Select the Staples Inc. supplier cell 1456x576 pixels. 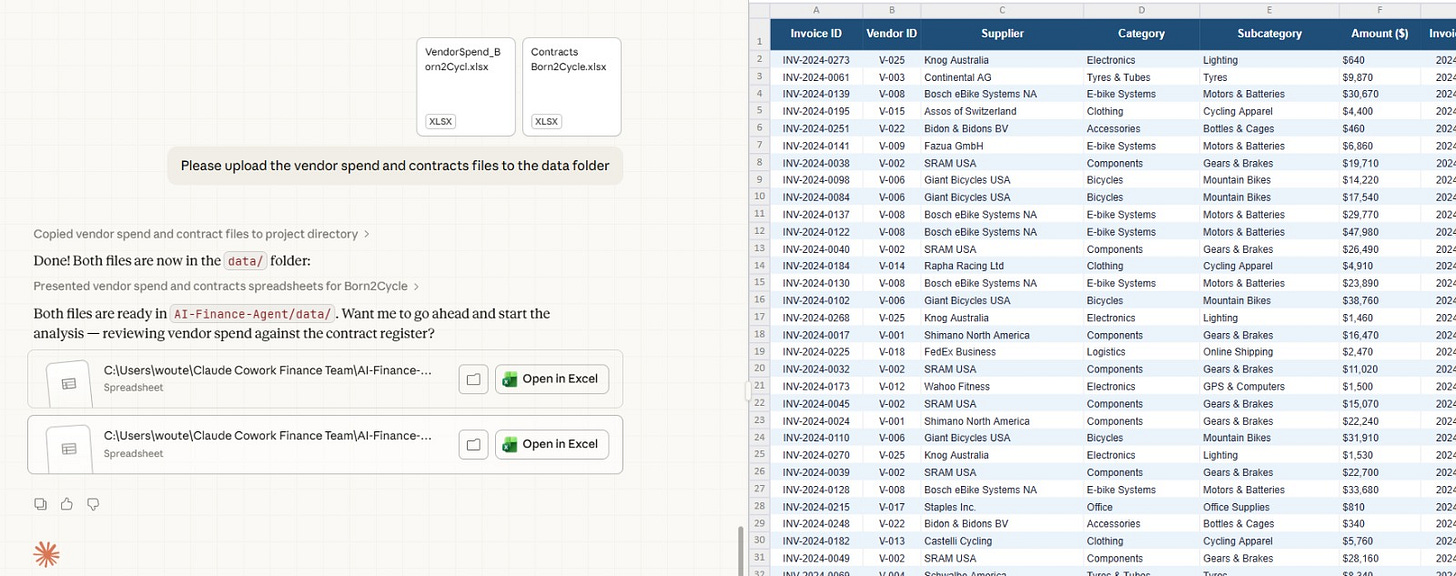point(1002,507)
